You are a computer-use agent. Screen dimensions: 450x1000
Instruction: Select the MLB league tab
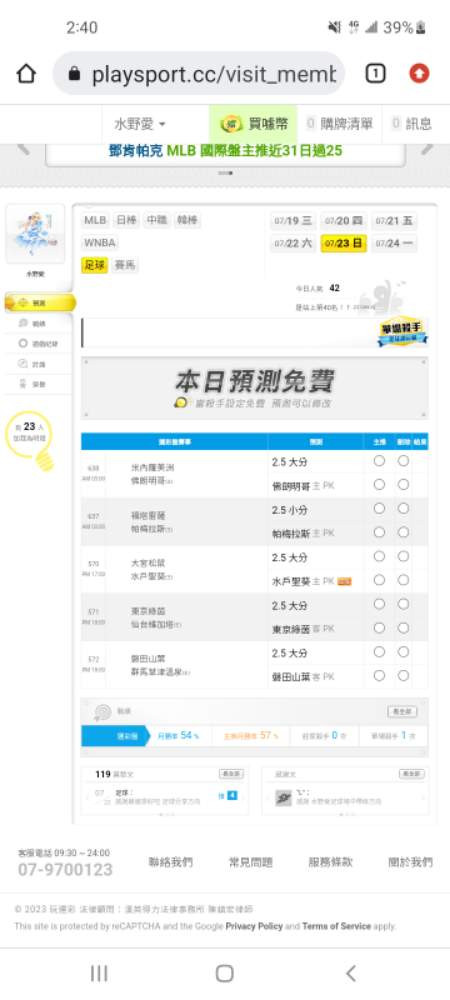tap(95, 221)
